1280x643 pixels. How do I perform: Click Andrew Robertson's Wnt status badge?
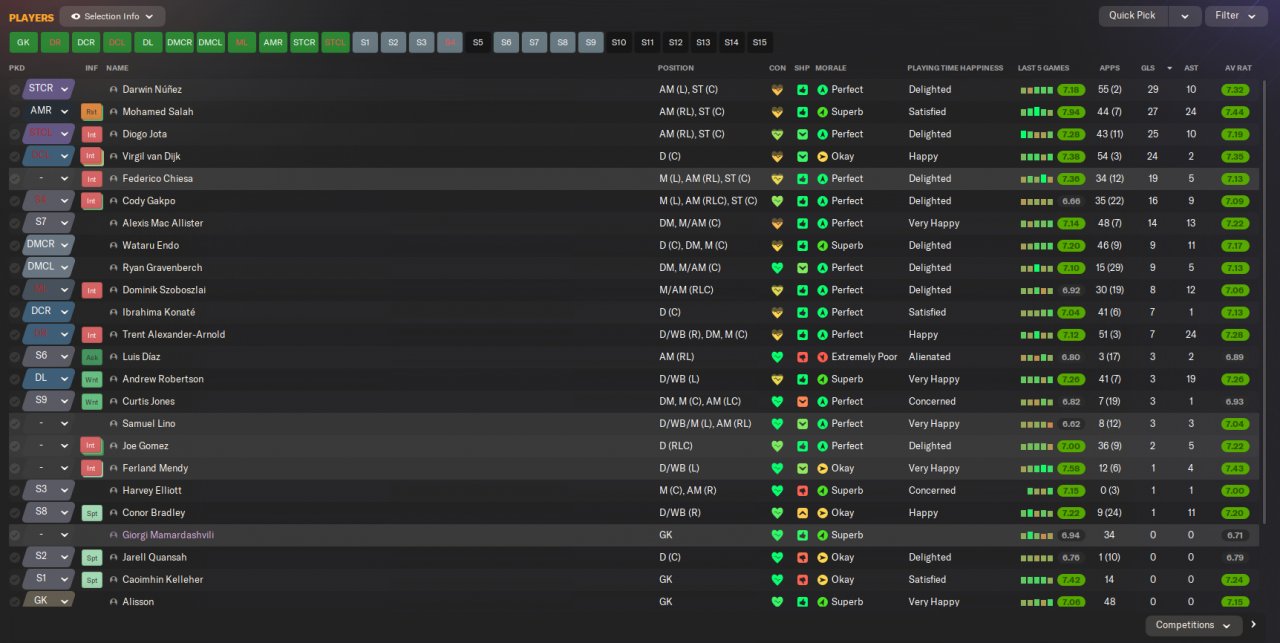(92, 379)
